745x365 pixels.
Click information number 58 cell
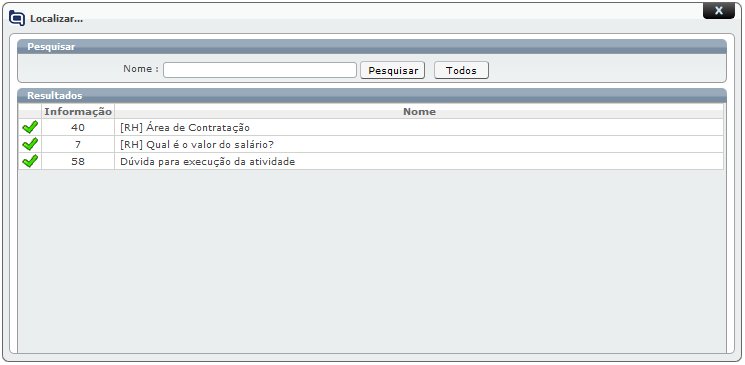78,162
